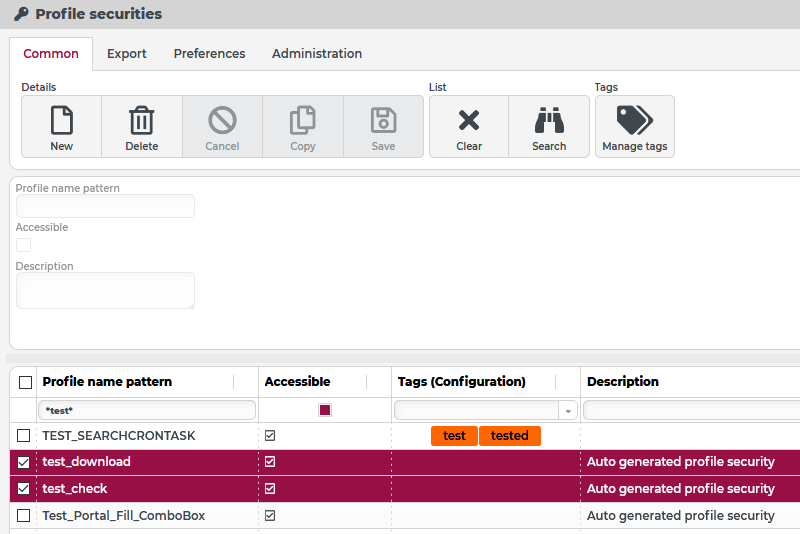Switch to the Export tab
This screenshot has width=800, height=534.
pyautogui.click(x=127, y=54)
